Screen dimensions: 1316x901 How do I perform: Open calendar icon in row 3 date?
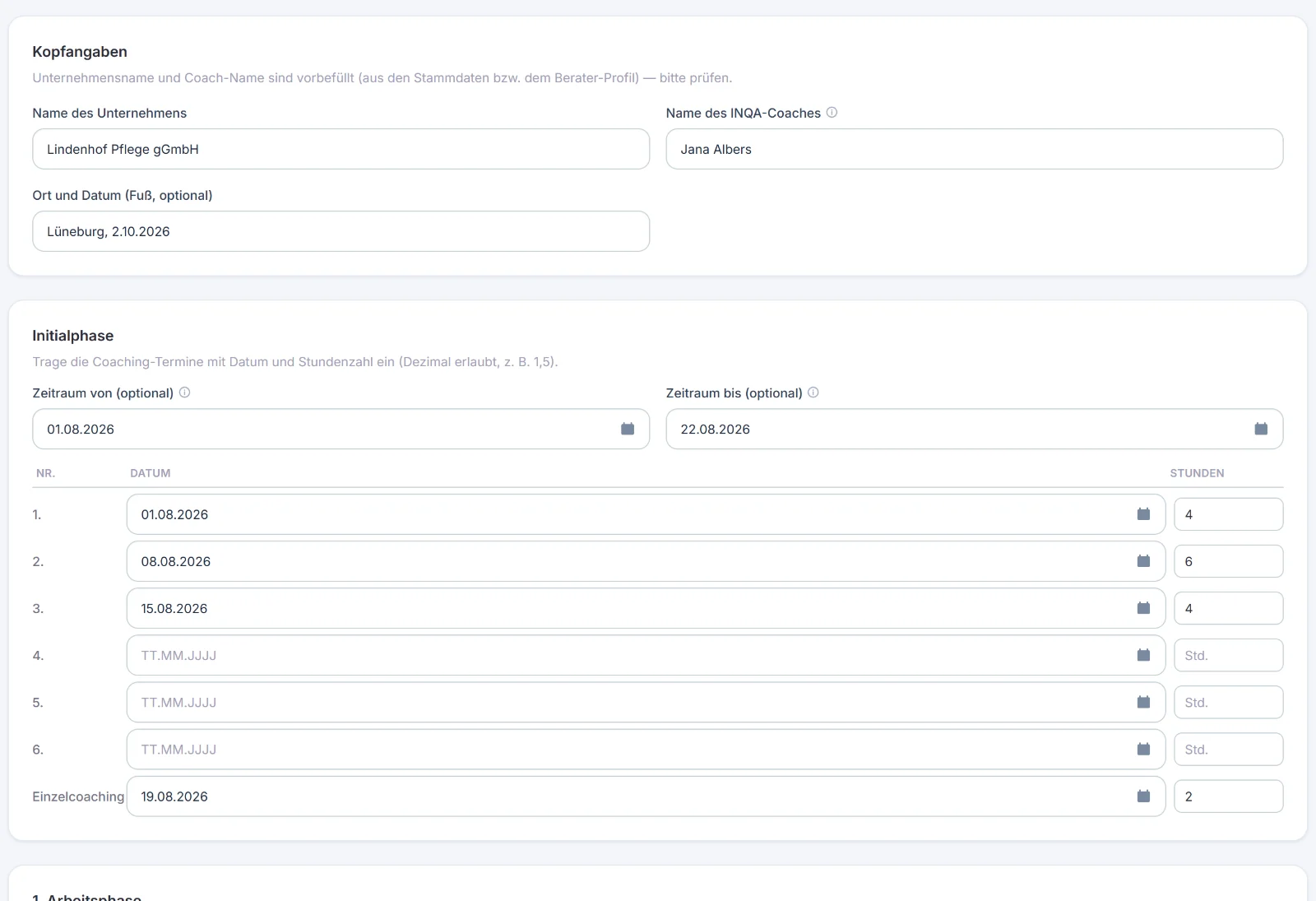pyautogui.click(x=1143, y=608)
